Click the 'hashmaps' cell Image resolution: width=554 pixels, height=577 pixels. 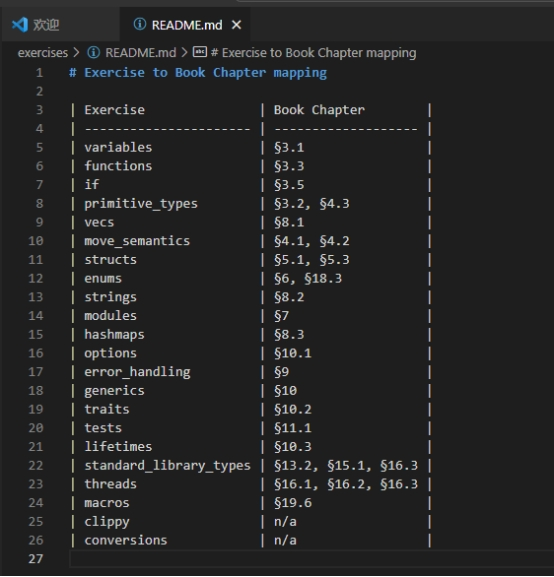114,334
